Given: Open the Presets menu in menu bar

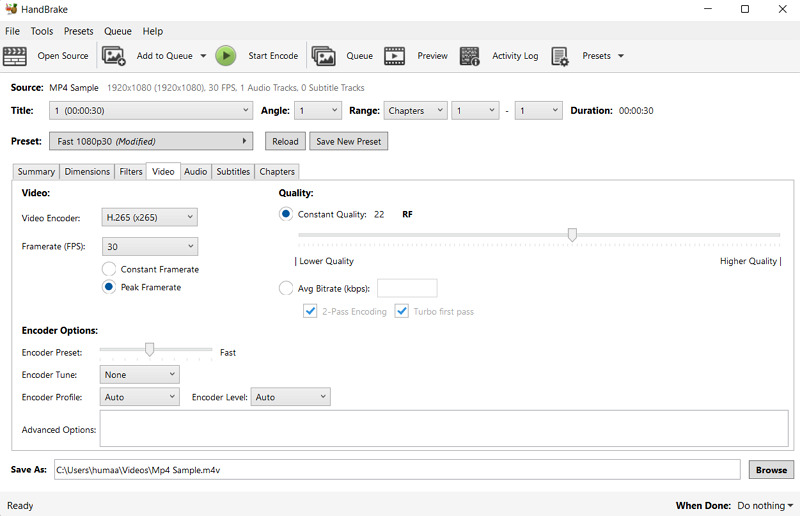Looking at the screenshot, I should click(x=79, y=31).
